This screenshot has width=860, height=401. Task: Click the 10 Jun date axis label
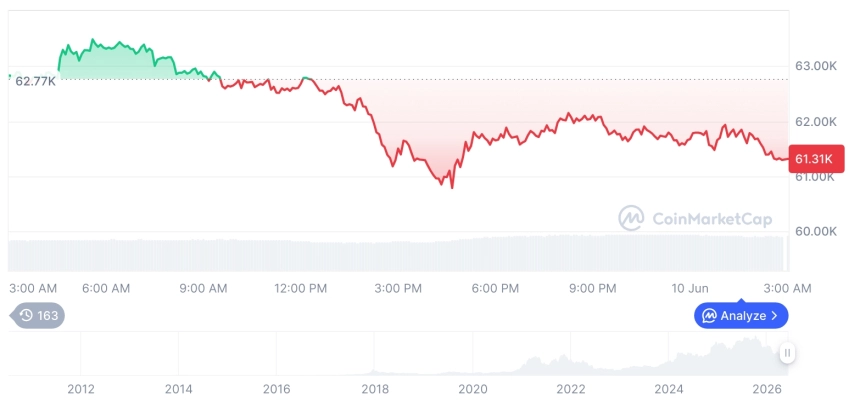point(690,289)
